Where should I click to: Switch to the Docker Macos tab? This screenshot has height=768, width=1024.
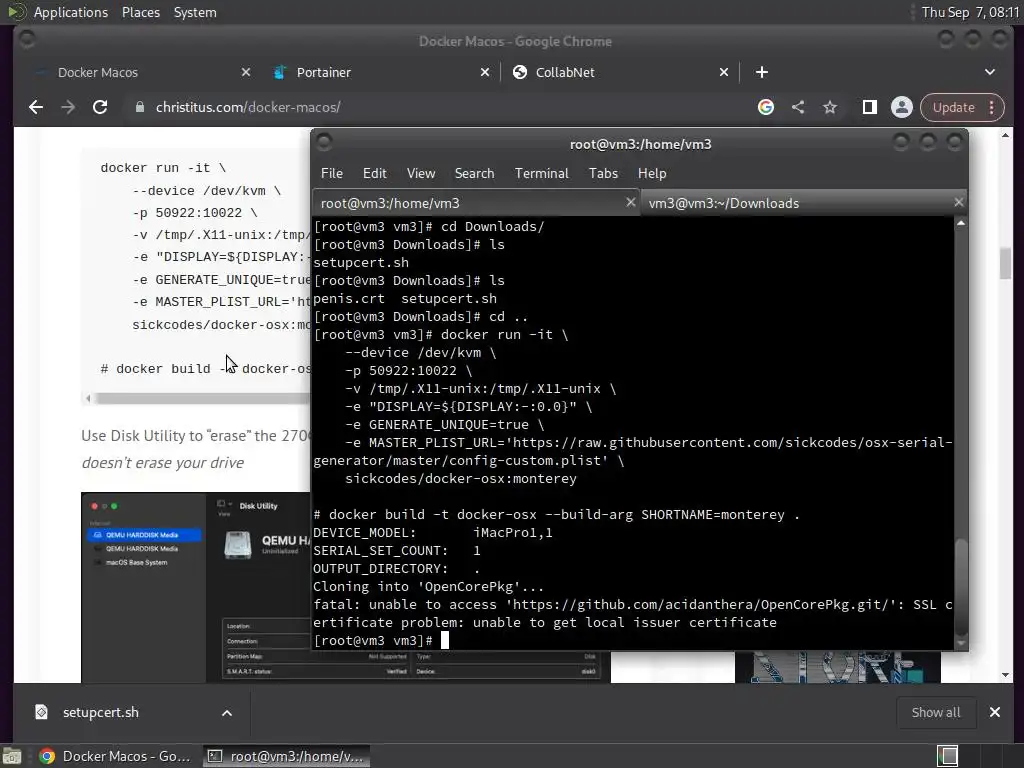[137, 72]
